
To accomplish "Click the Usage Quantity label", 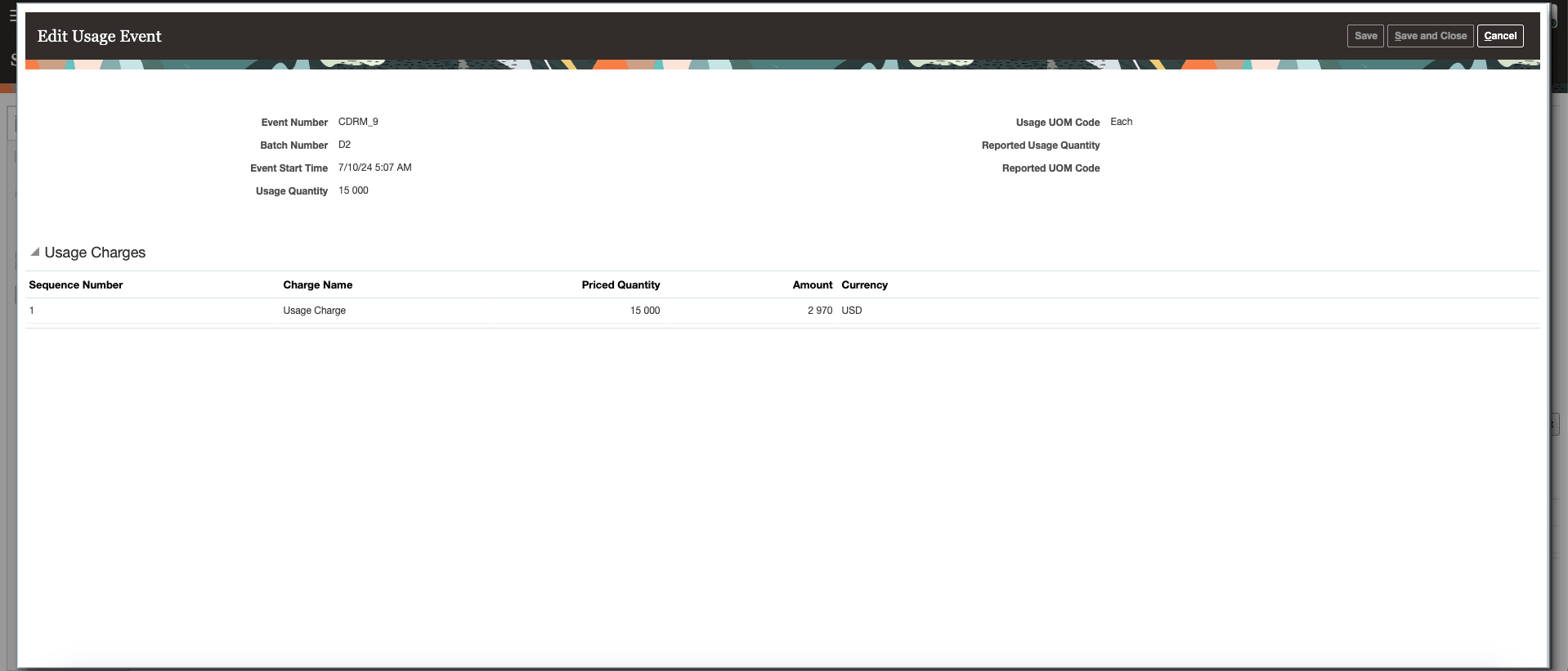I will click(292, 191).
